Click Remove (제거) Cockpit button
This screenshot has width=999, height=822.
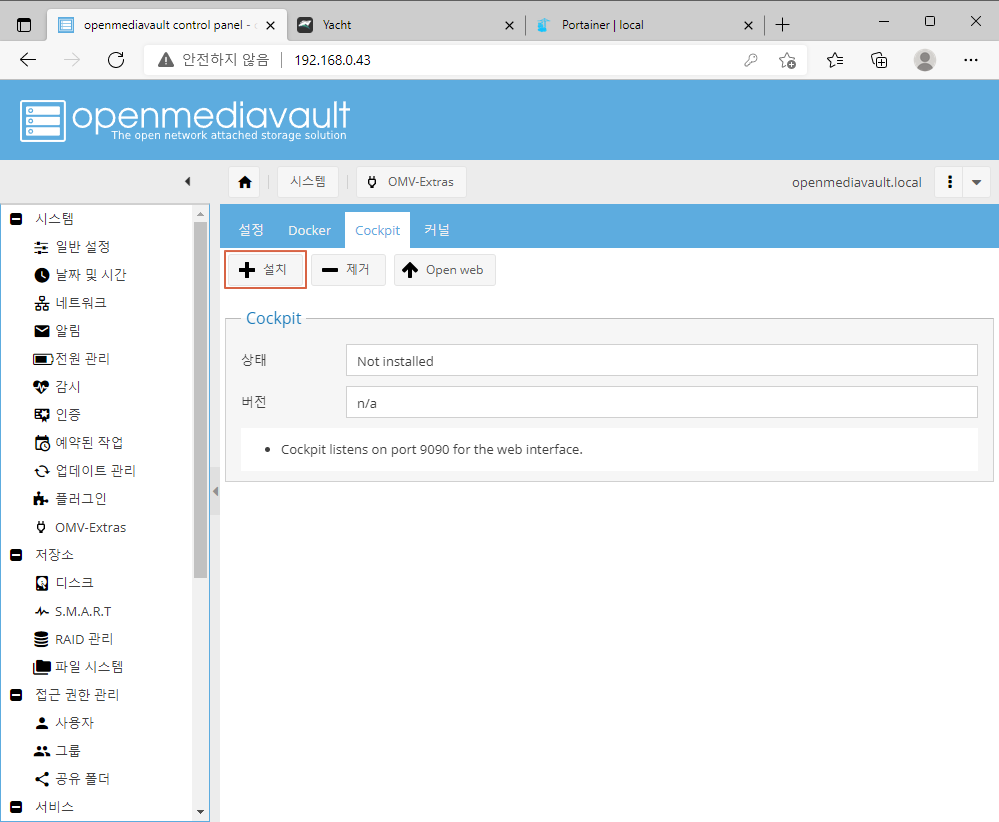coord(348,270)
